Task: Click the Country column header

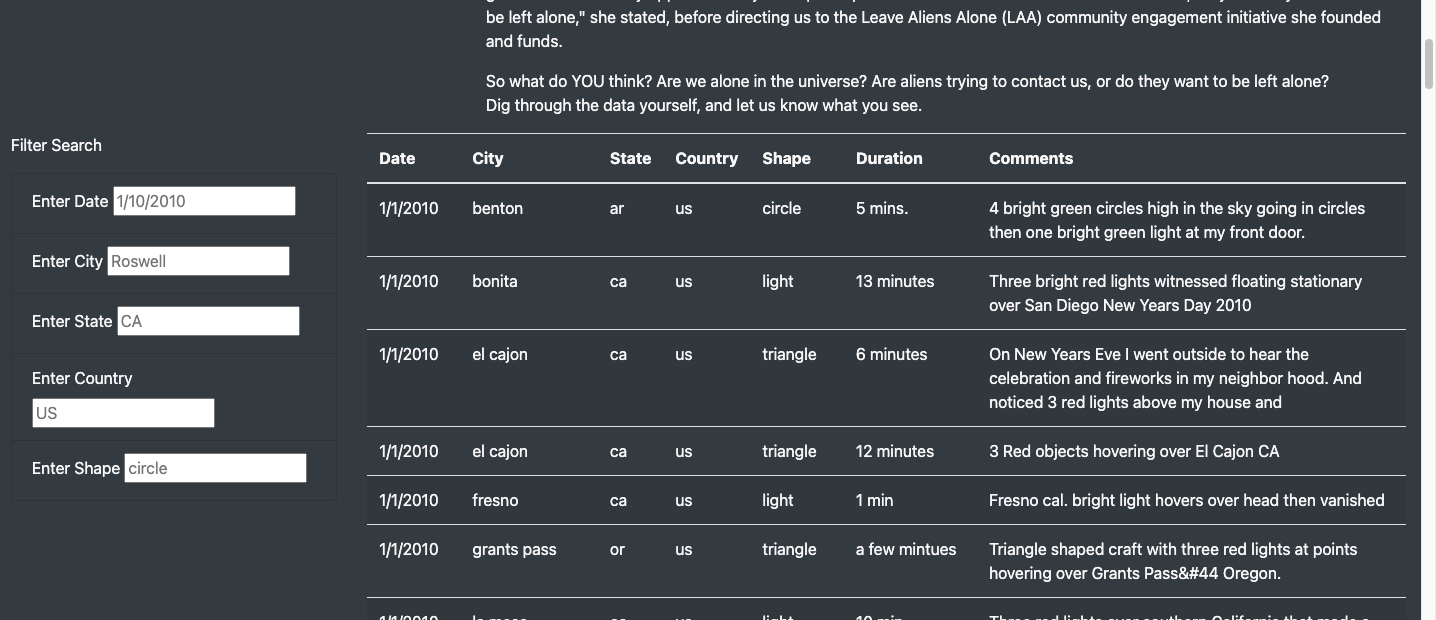Action: click(706, 158)
